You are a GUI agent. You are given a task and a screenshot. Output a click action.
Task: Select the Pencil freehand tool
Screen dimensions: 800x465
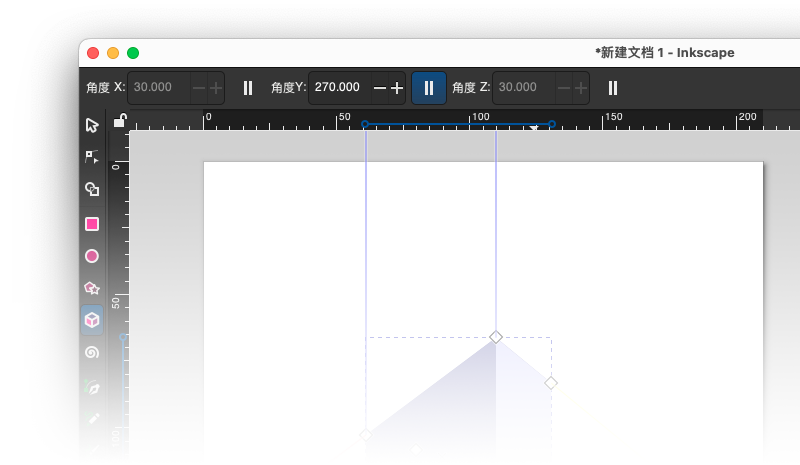93,419
